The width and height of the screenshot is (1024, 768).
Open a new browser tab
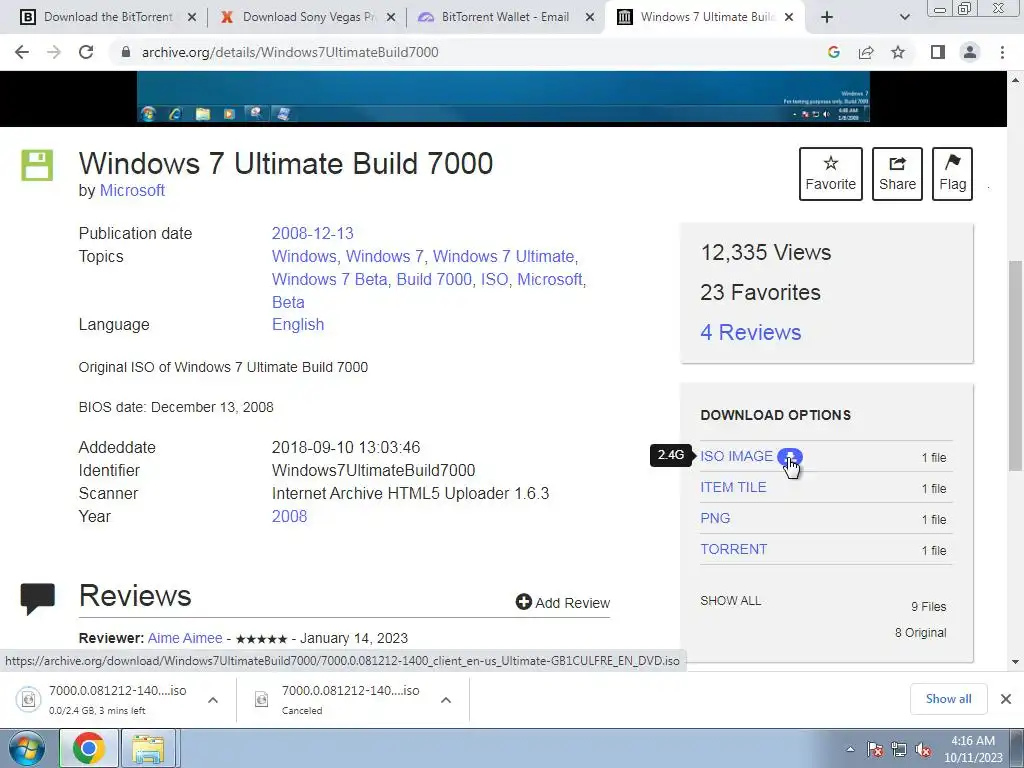click(x=827, y=18)
